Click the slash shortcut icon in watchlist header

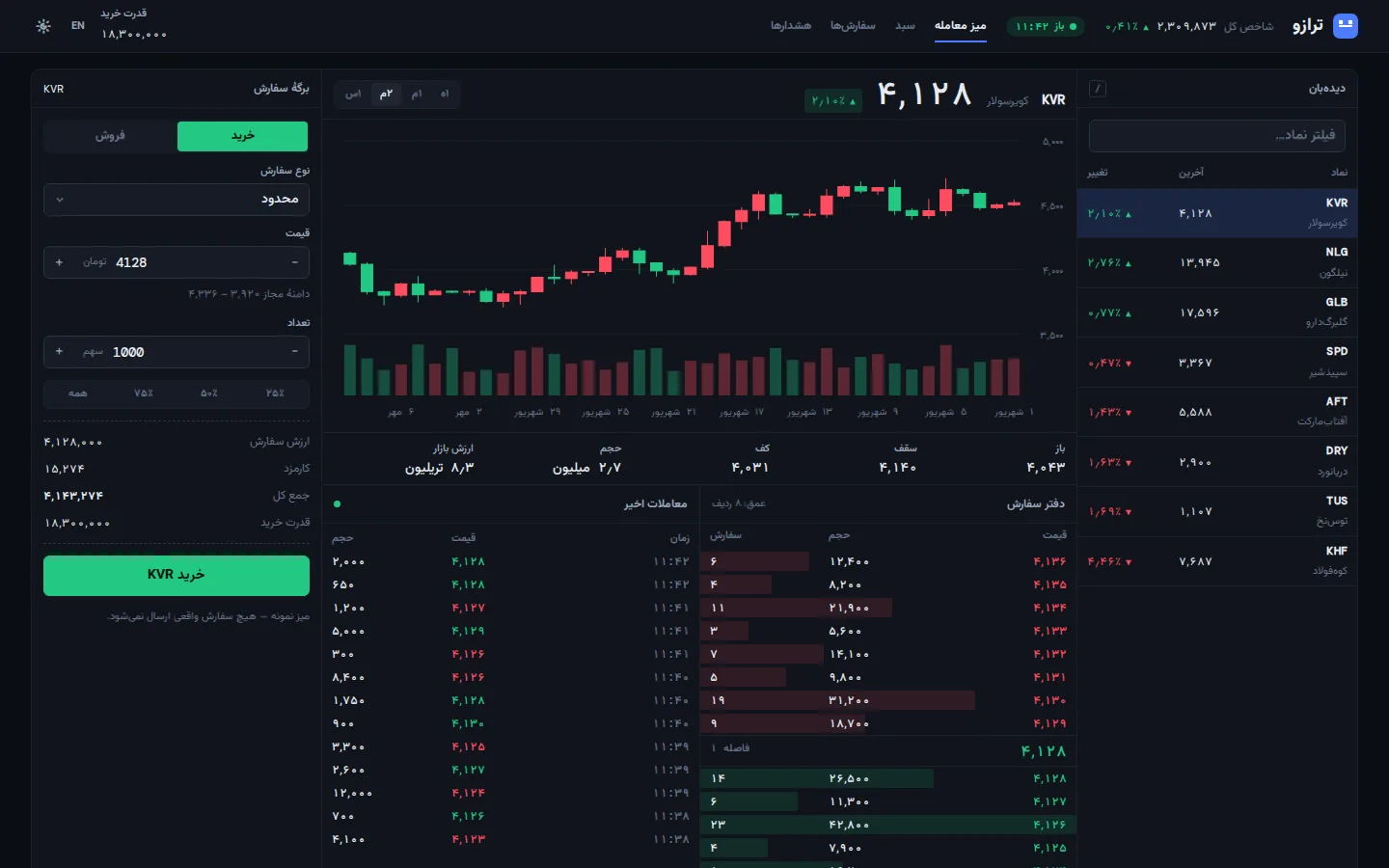(1098, 89)
